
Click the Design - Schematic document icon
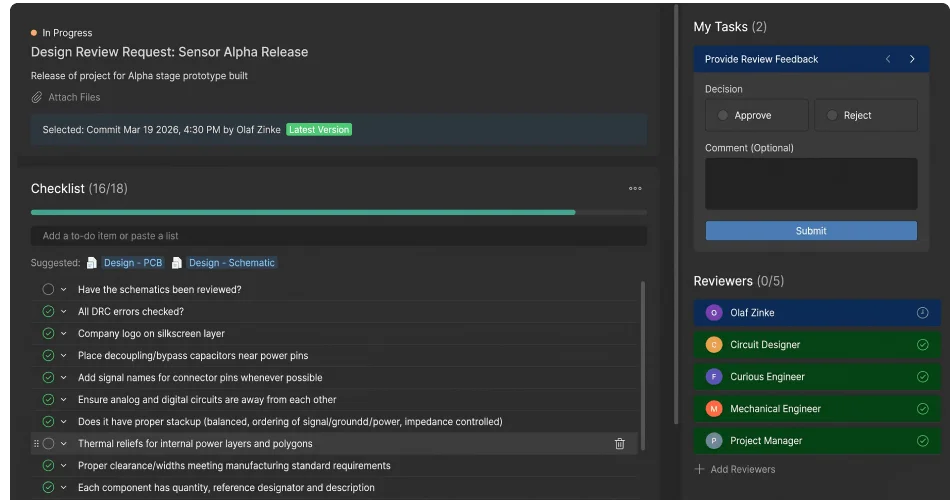click(177, 262)
